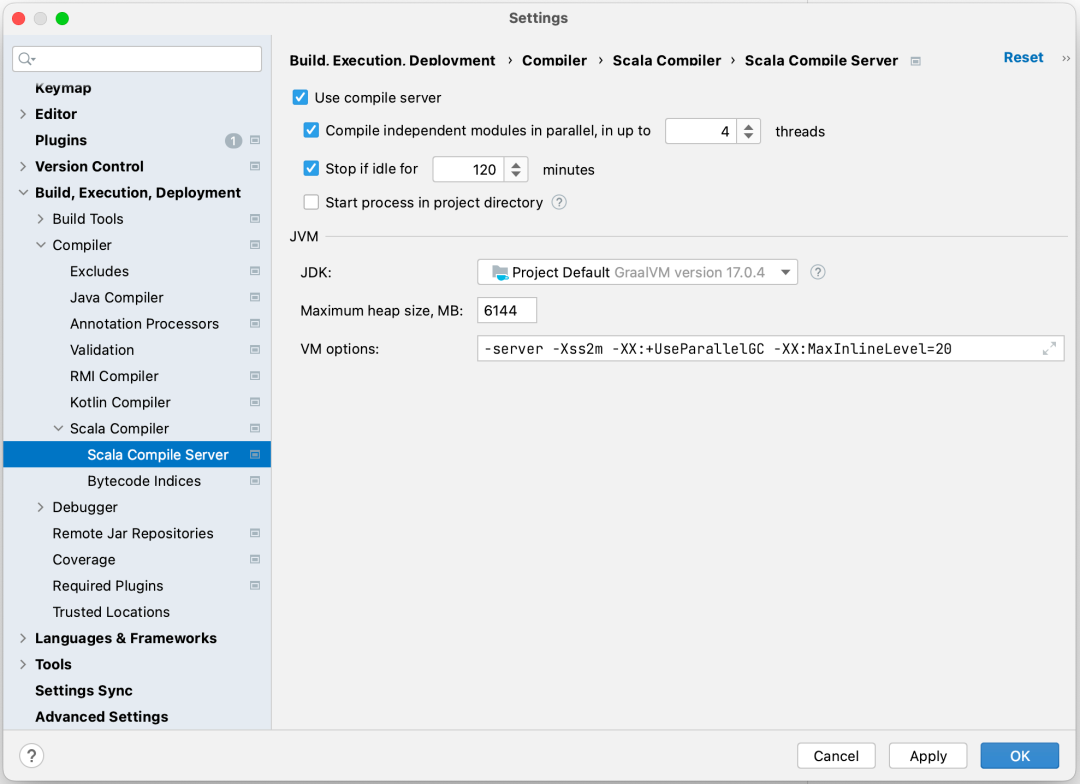Screen dimensions: 1080x784
Task: Enable Start process in project directory
Action: (x=311, y=203)
